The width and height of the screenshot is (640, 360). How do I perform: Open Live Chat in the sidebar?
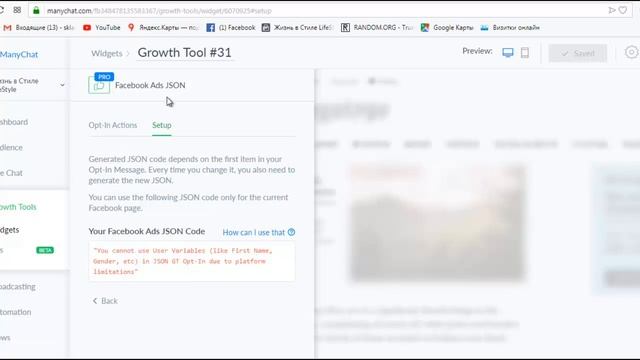click(x=11, y=173)
